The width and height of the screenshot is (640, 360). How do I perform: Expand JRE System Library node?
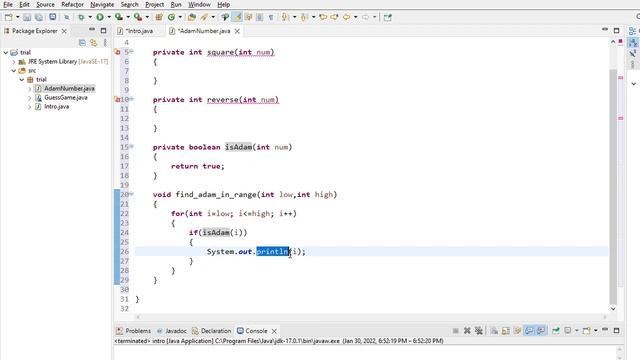tap(14, 62)
